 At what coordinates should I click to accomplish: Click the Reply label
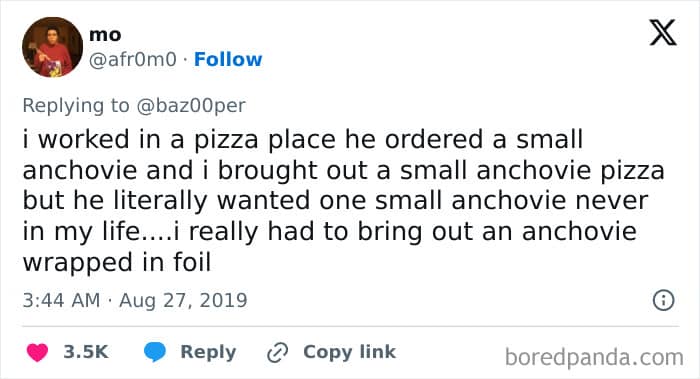(208, 352)
